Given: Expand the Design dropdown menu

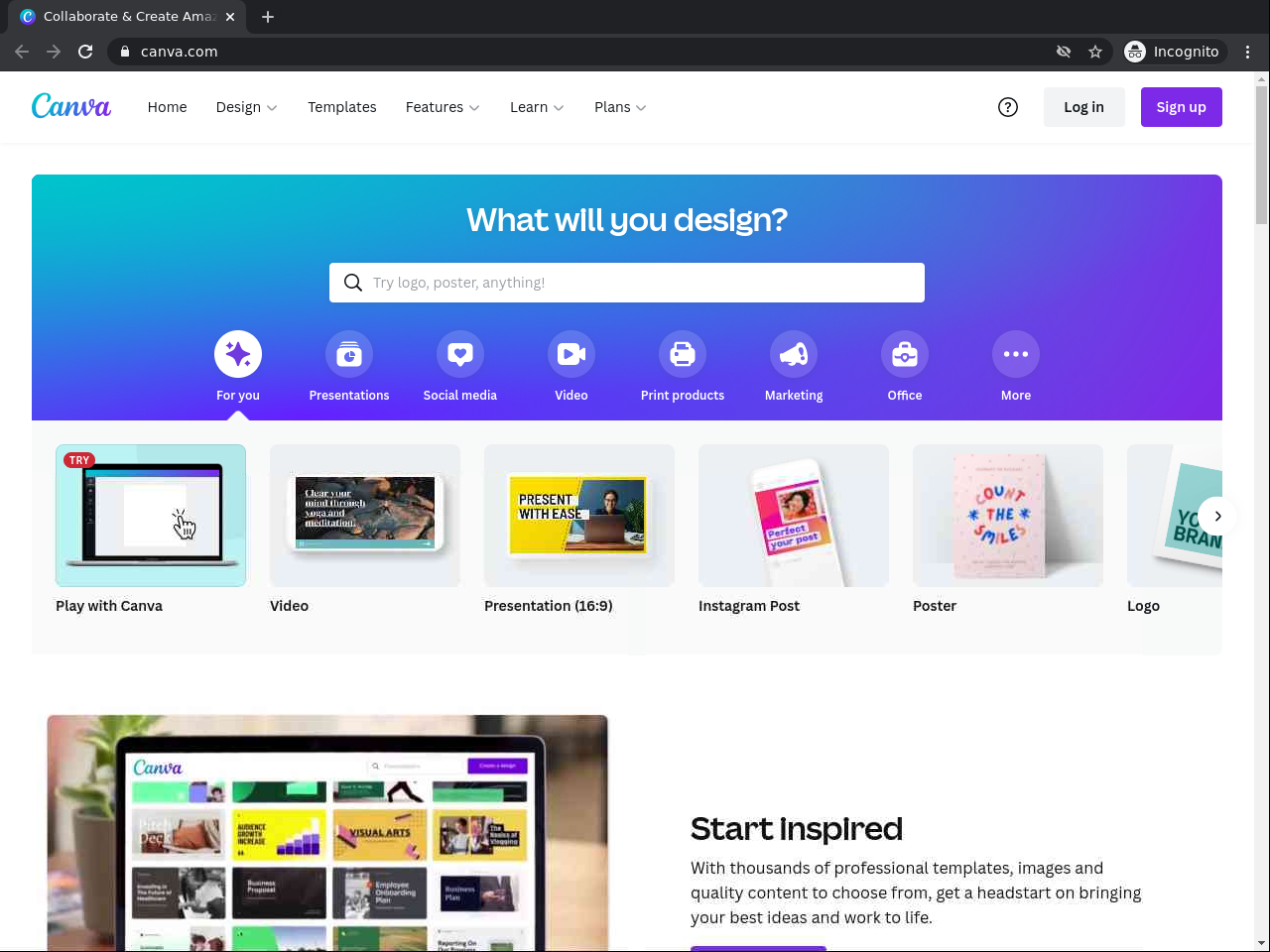Looking at the screenshot, I should (246, 107).
